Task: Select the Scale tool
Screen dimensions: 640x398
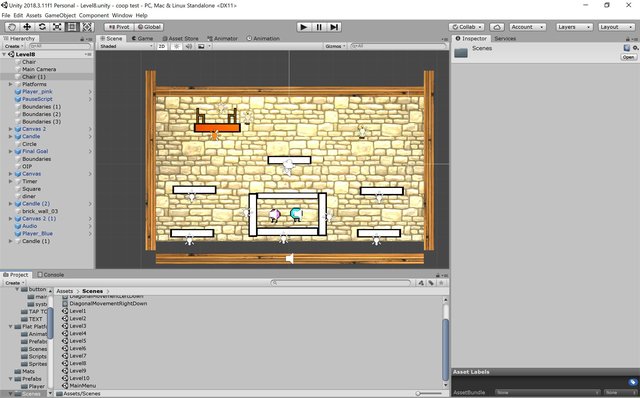Action: coord(57,27)
